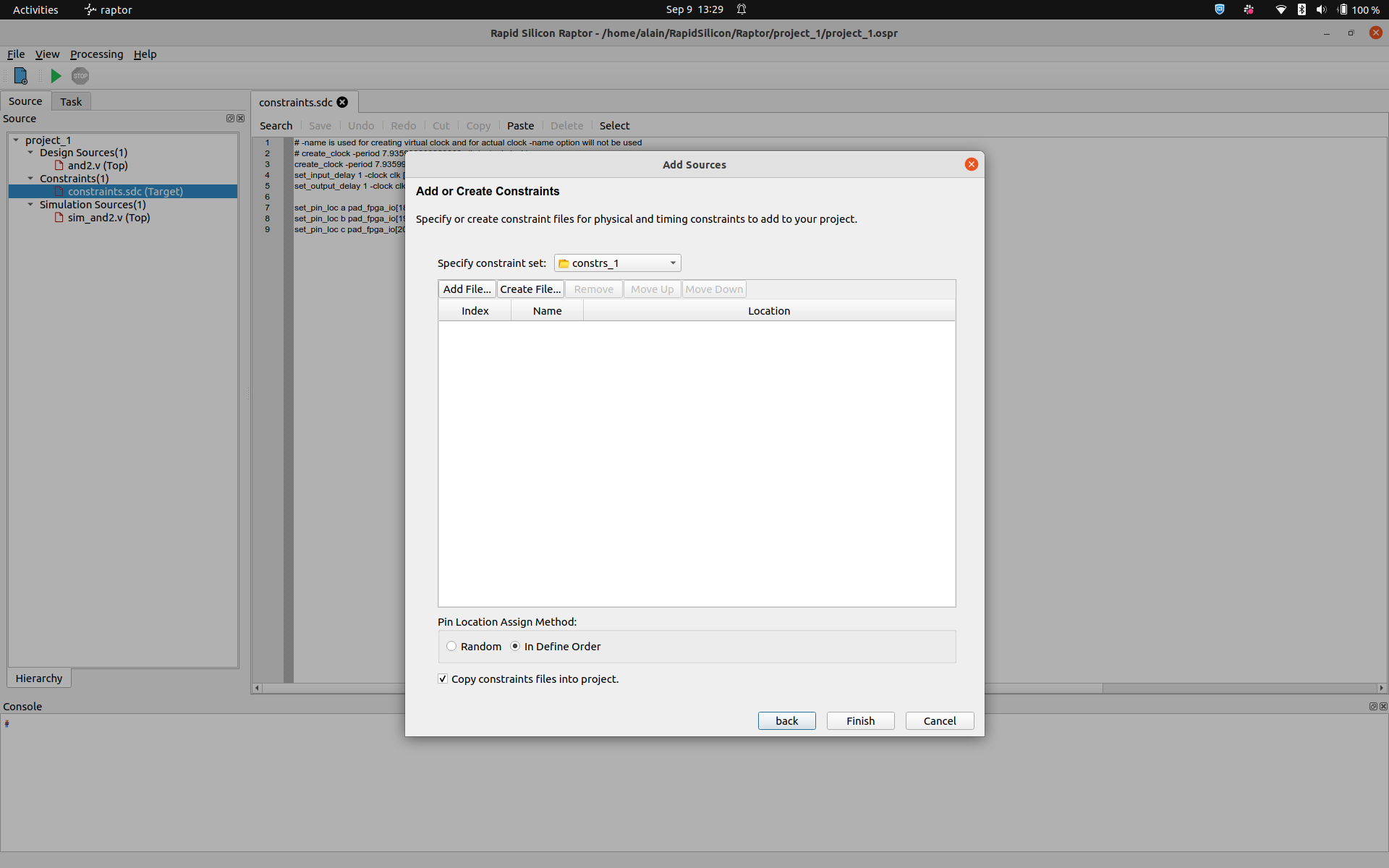The image size is (1389, 868).
Task: Click the float panel icon on Source panel
Action: tap(229, 118)
